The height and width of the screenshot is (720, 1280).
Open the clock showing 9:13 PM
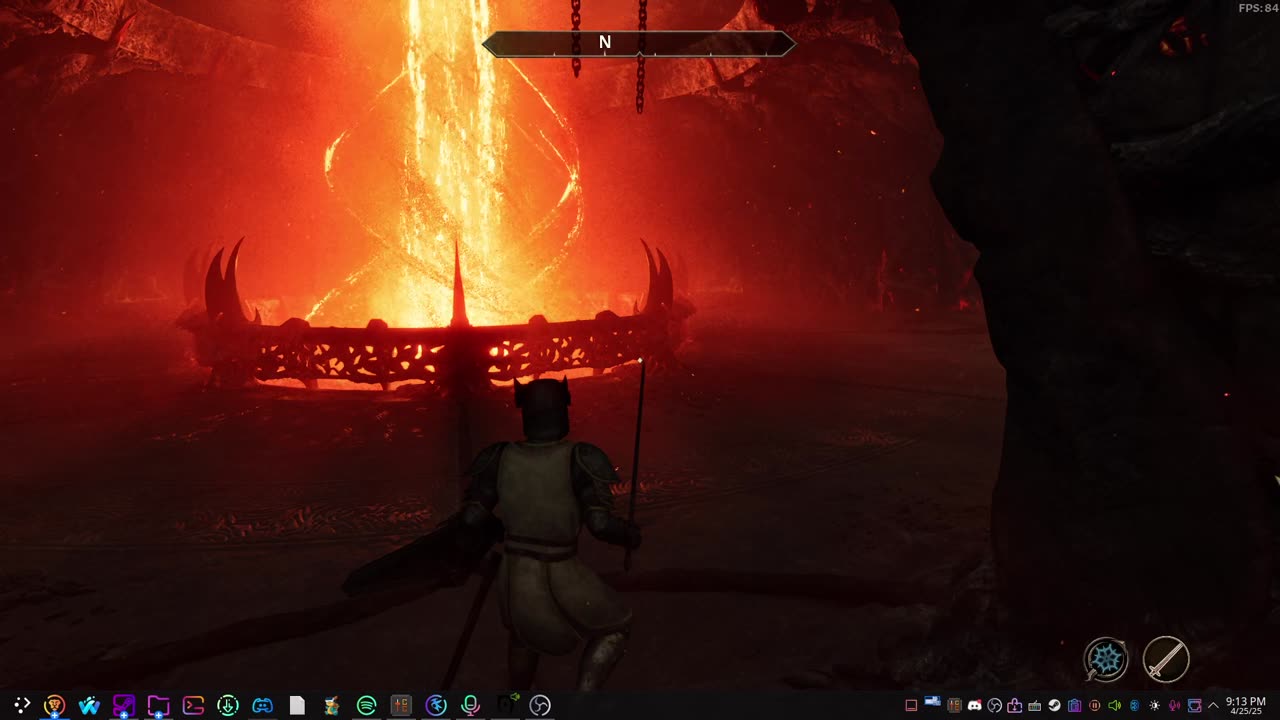click(x=1246, y=705)
